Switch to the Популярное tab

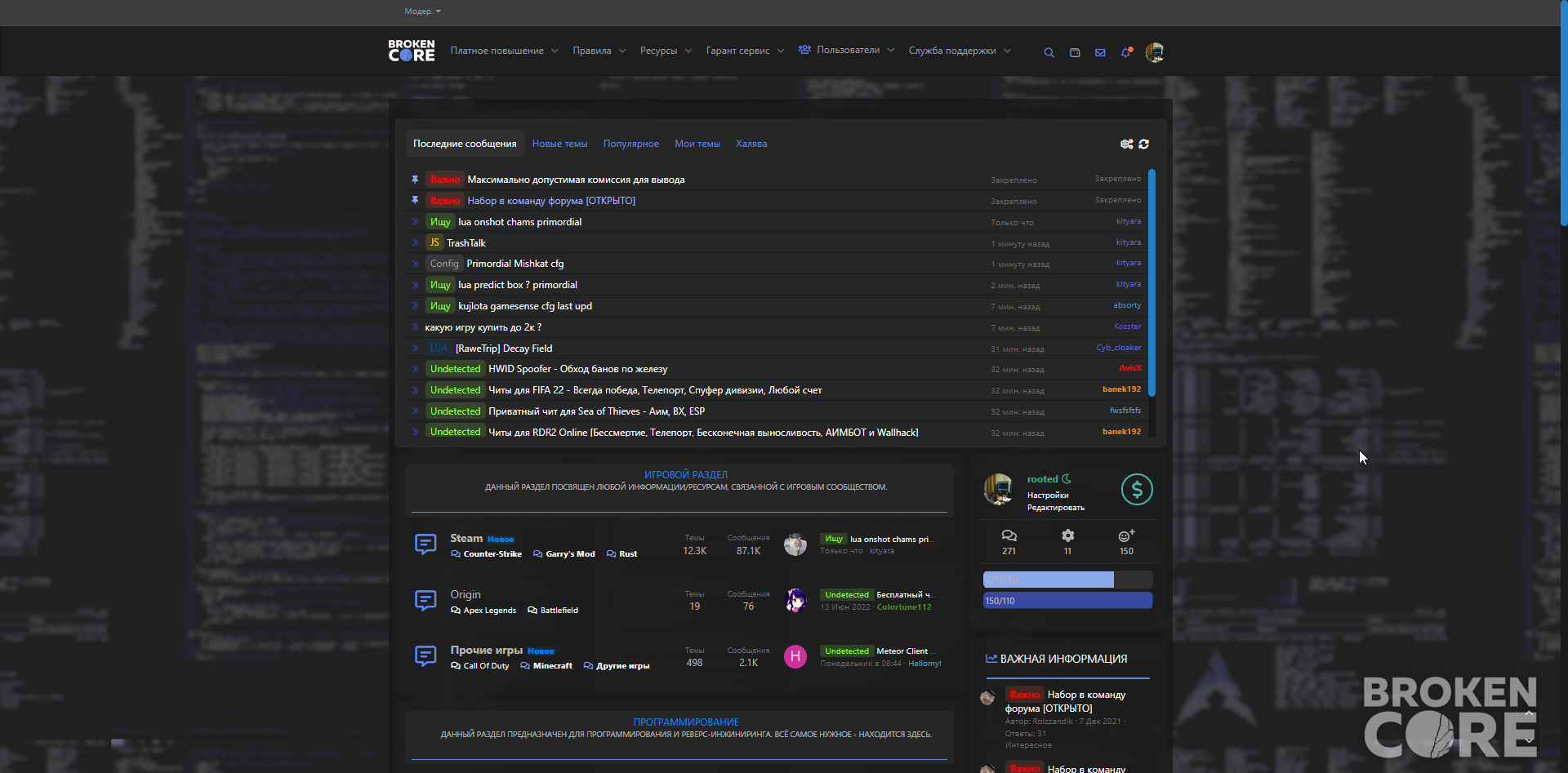coord(631,144)
